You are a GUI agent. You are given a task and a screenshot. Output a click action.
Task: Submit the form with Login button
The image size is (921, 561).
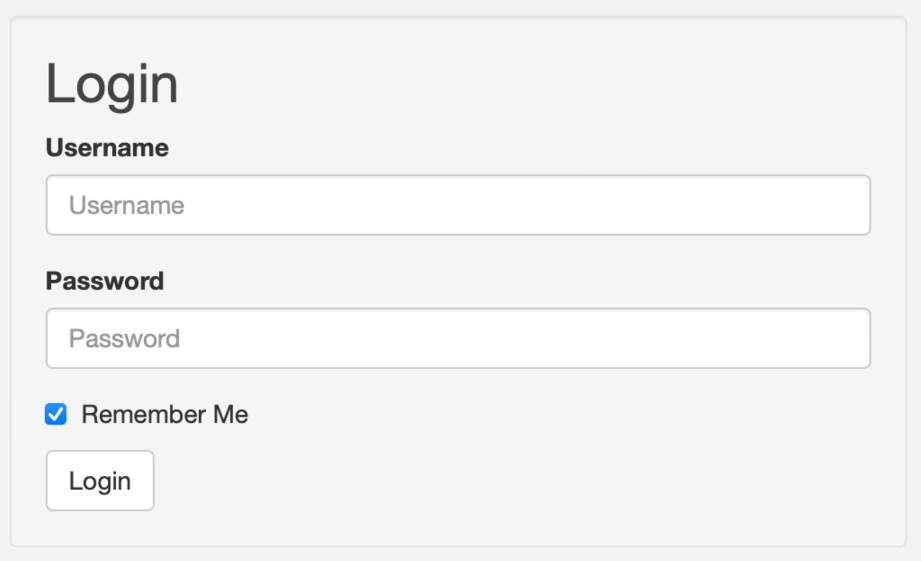100,481
